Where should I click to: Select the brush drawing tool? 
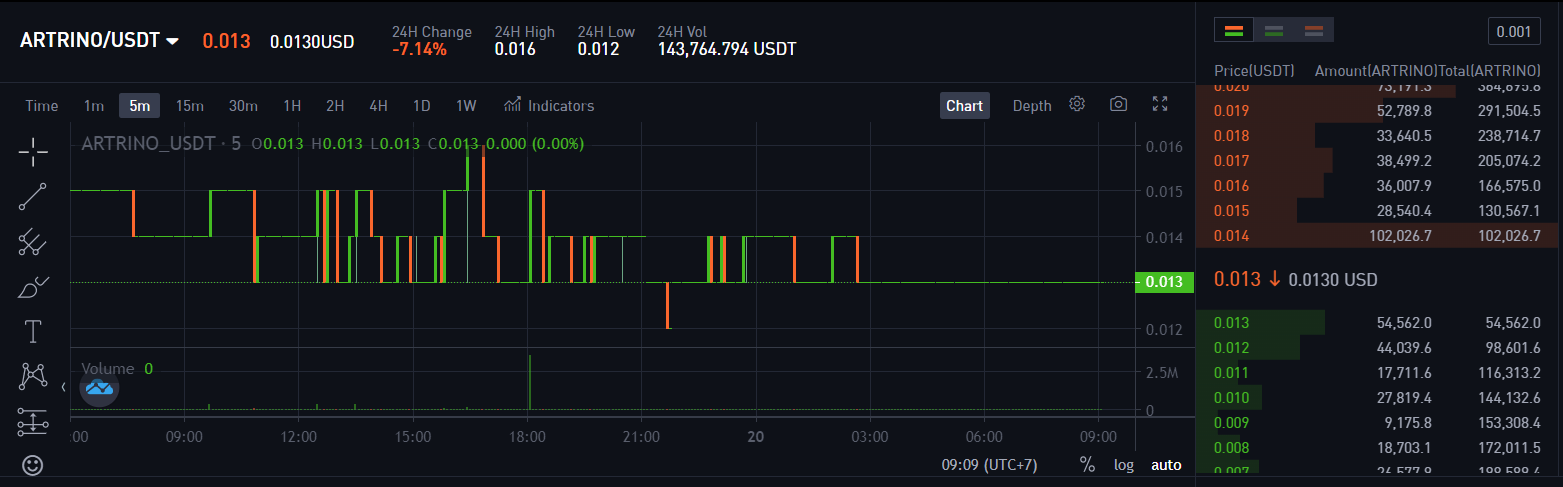[x=33, y=287]
